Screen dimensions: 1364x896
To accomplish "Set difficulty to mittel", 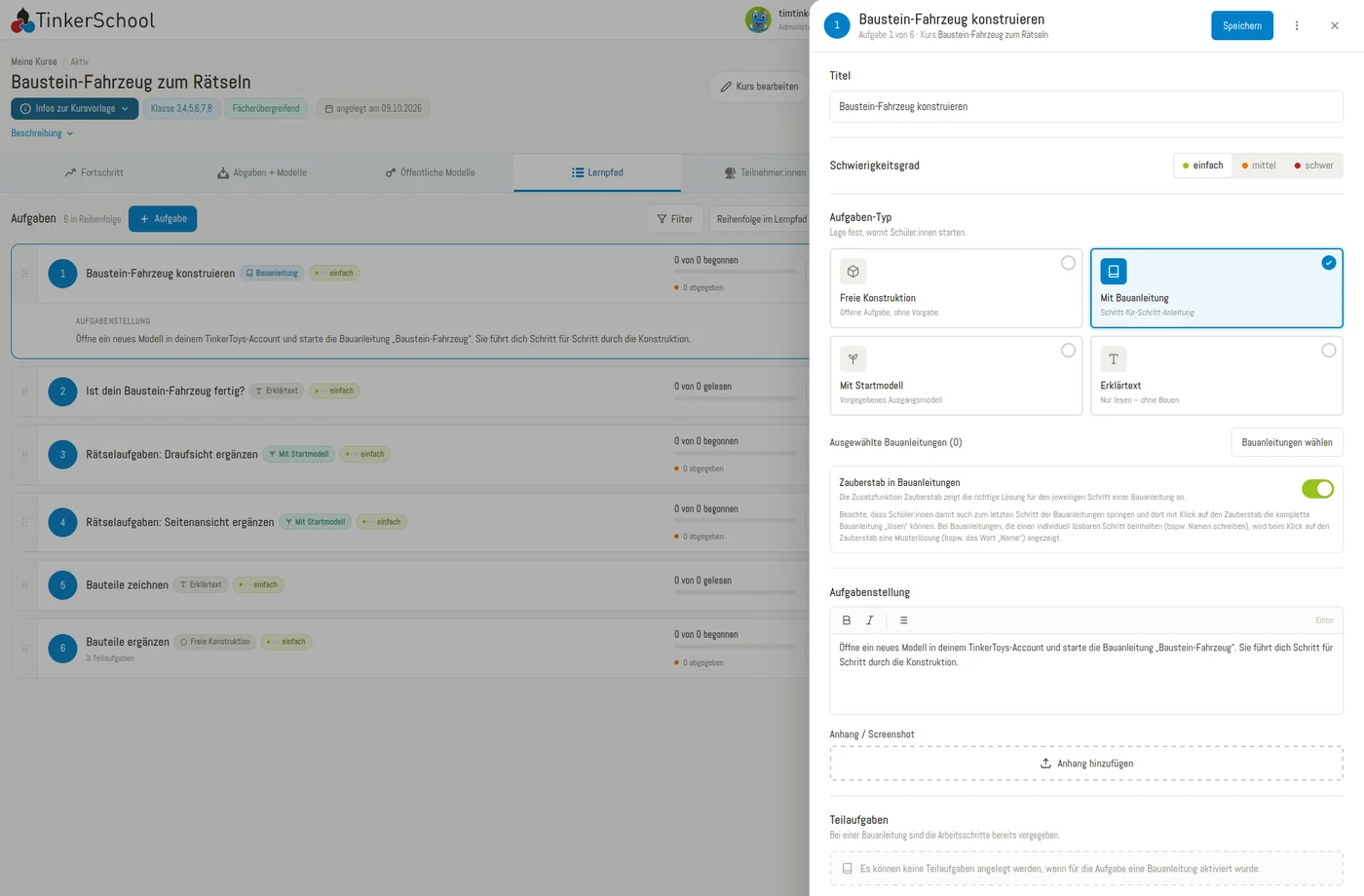I will [x=1259, y=166].
